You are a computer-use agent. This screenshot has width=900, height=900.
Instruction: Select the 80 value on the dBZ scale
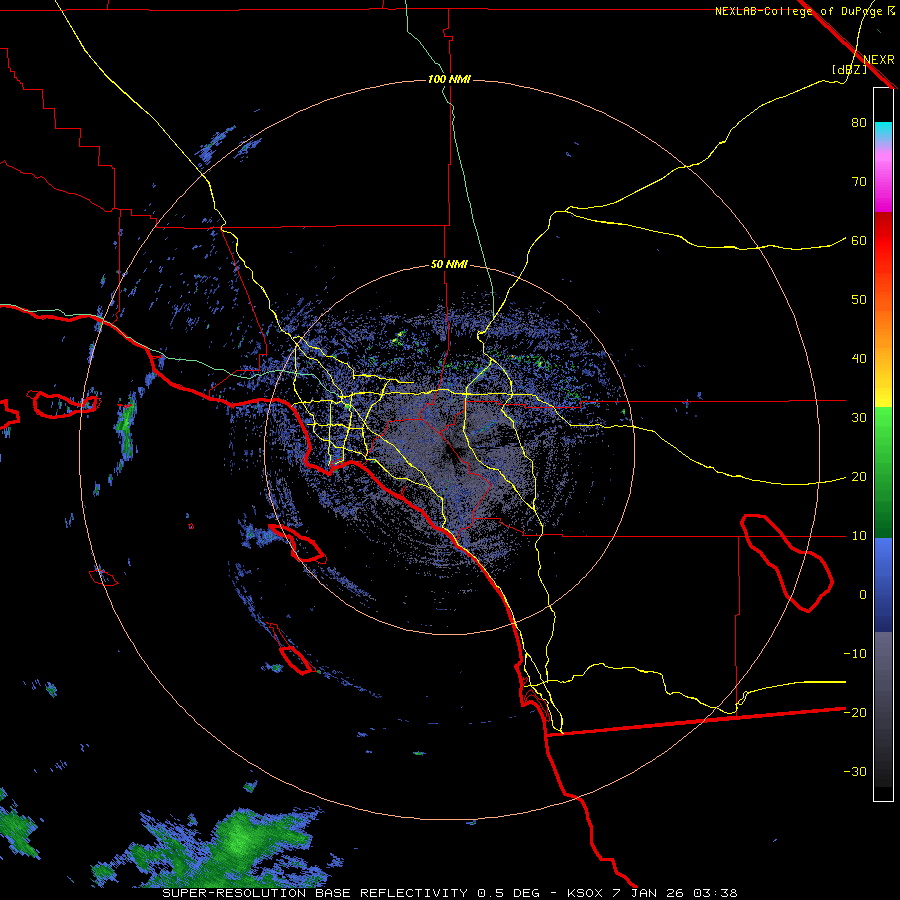[859, 123]
